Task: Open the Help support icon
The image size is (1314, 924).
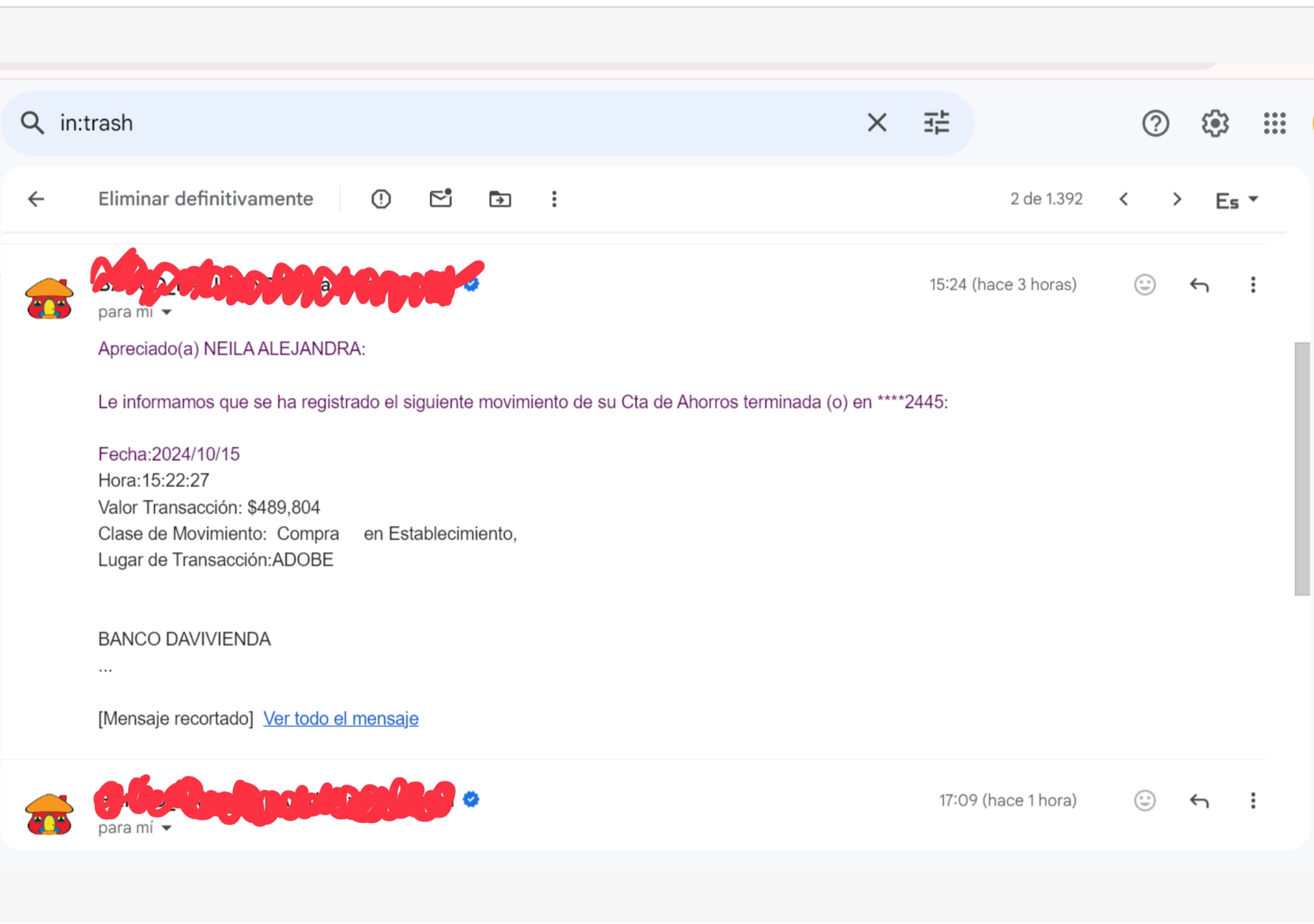Action: click(1155, 124)
